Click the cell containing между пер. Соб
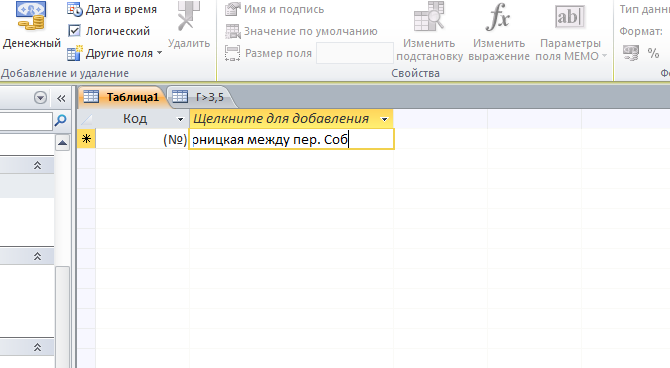The width and height of the screenshot is (670, 368). (x=291, y=139)
